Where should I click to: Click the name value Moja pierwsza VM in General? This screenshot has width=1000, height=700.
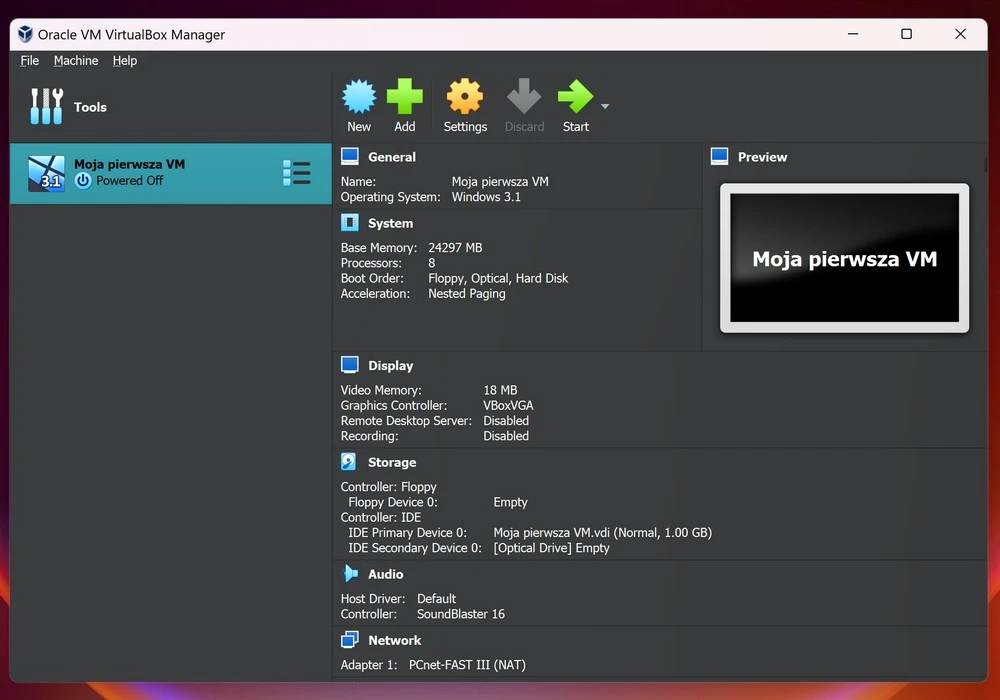[500, 182]
